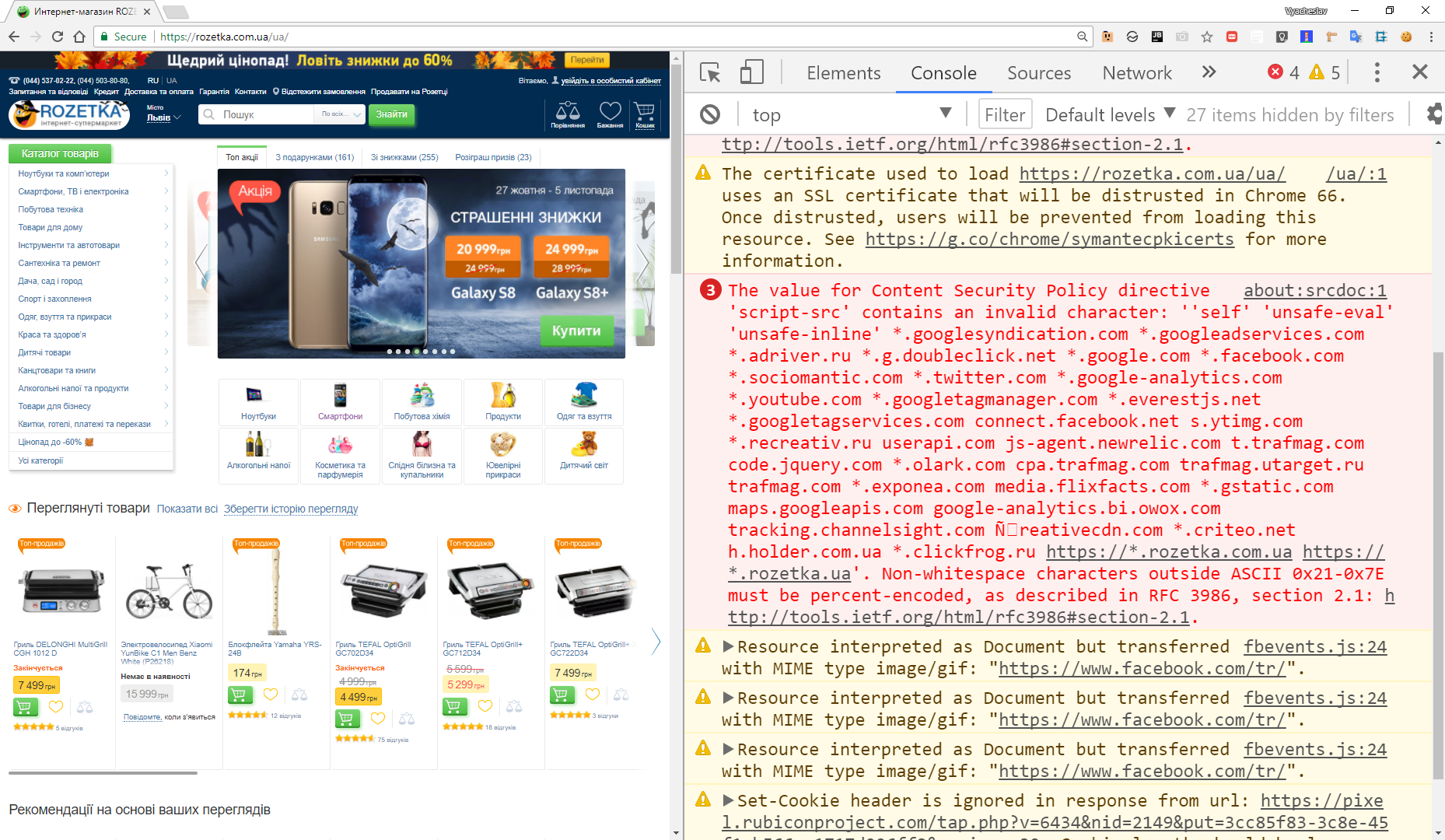
Task: Click Зберегти історію перегляду link
Action: pos(291,509)
